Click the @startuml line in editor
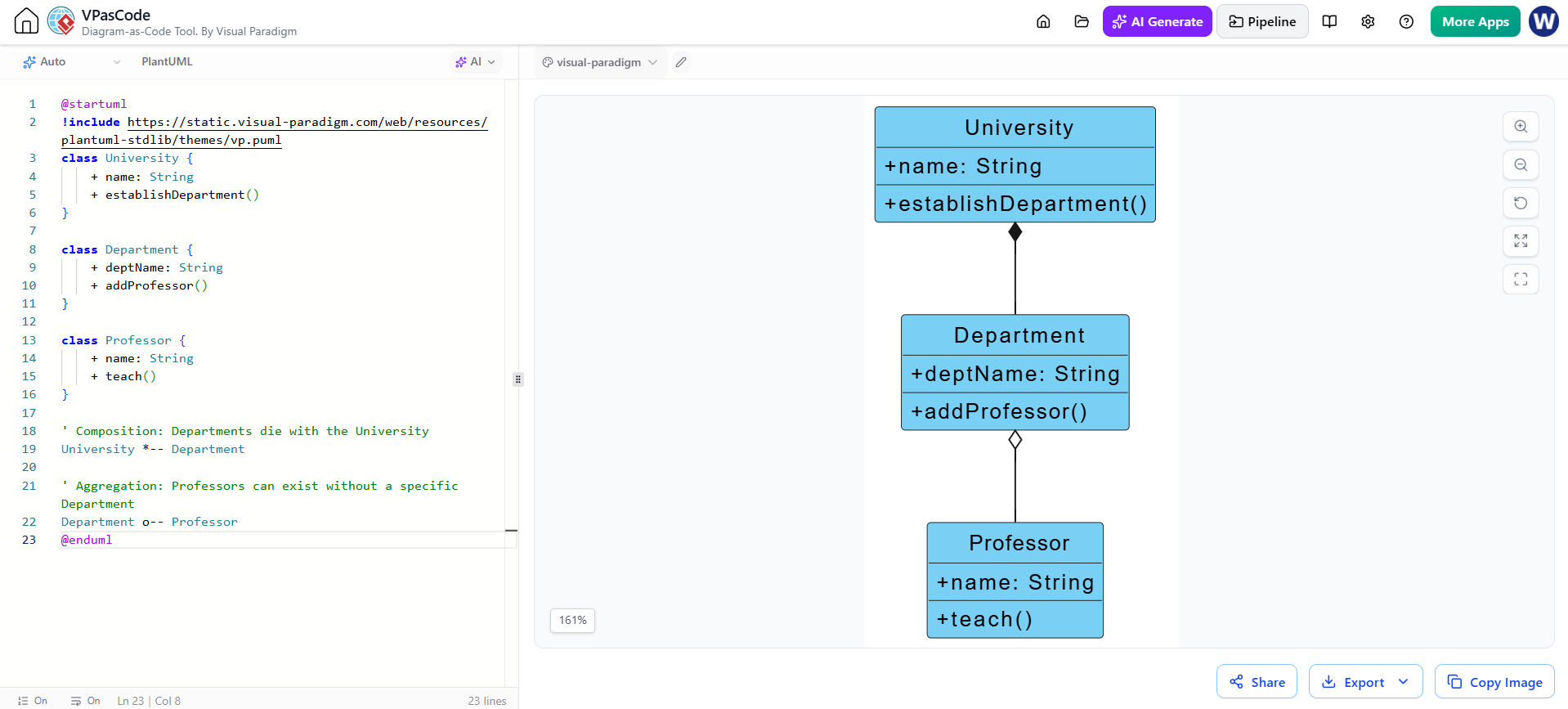The height and width of the screenshot is (709, 1568). (x=94, y=104)
